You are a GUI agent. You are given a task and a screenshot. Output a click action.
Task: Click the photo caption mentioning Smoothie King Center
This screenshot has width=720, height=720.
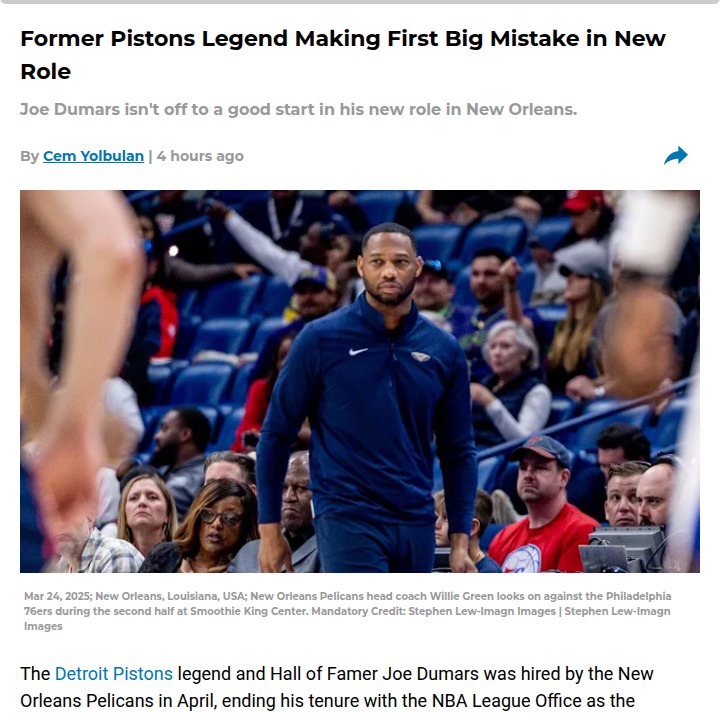(x=348, y=611)
